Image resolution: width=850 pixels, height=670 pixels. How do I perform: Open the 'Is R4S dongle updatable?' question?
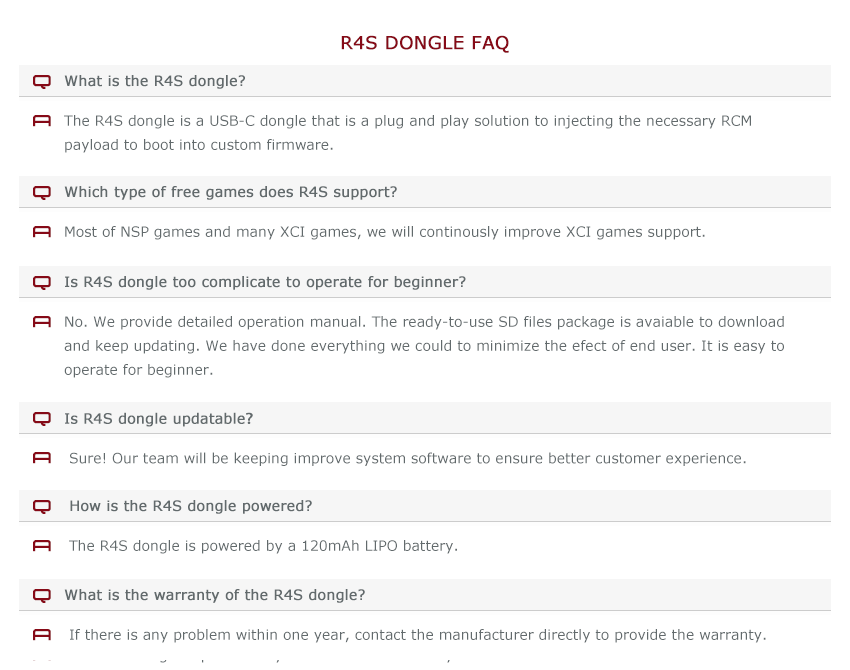click(425, 418)
